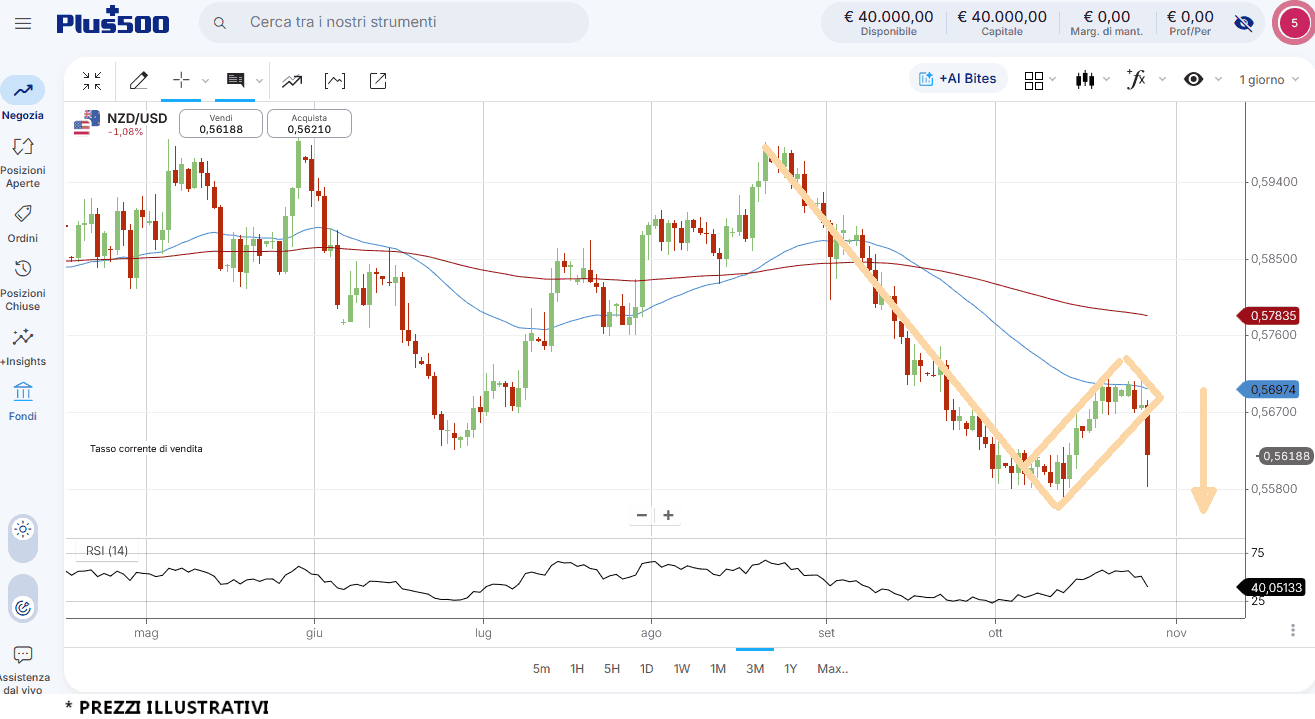Select the comment annotation tool
The height and width of the screenshot is (719, 1315).
tap(235, 80)
